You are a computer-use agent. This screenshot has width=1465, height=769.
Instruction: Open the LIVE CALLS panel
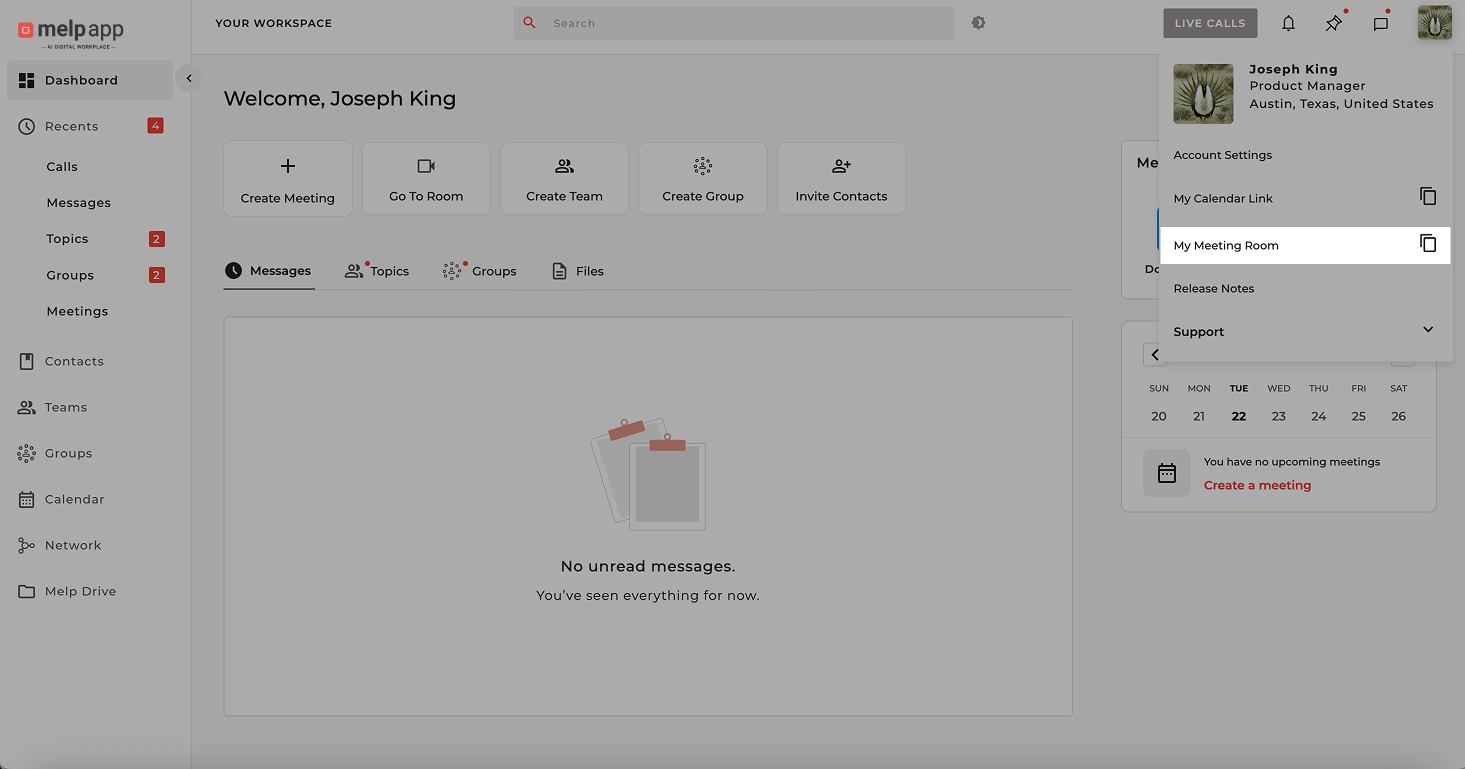[1210, 22]
